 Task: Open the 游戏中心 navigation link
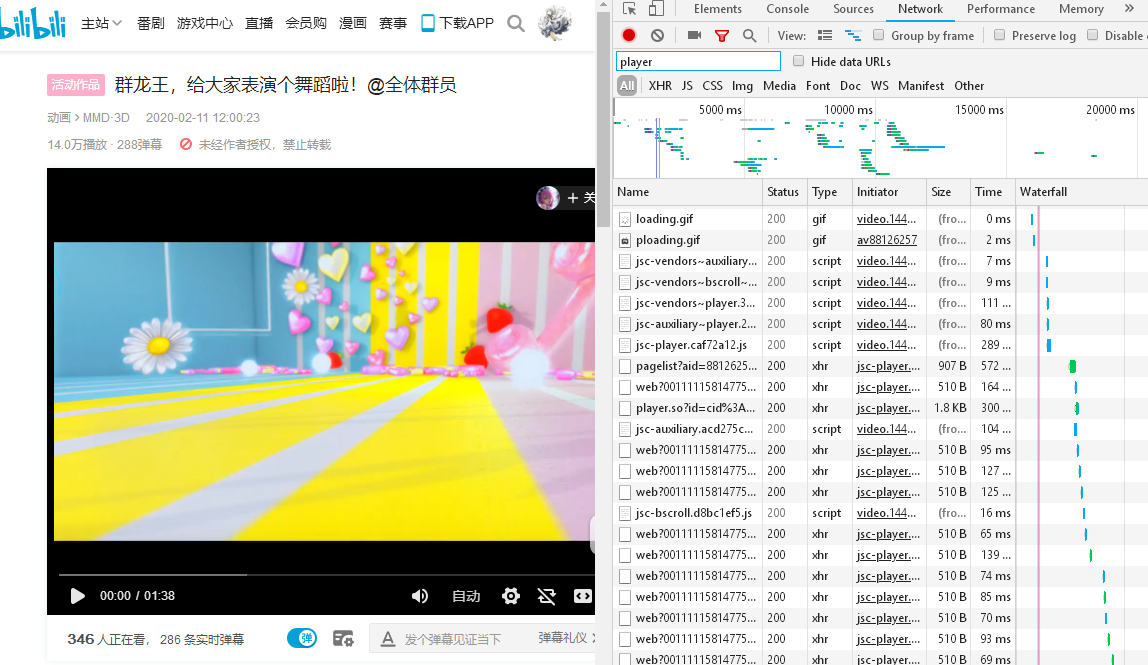(x=205, y=23)
